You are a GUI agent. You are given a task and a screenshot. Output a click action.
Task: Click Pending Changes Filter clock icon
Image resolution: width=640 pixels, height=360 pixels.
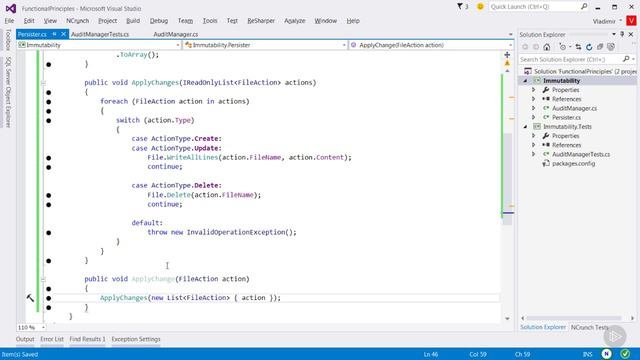tap(563, 47)
